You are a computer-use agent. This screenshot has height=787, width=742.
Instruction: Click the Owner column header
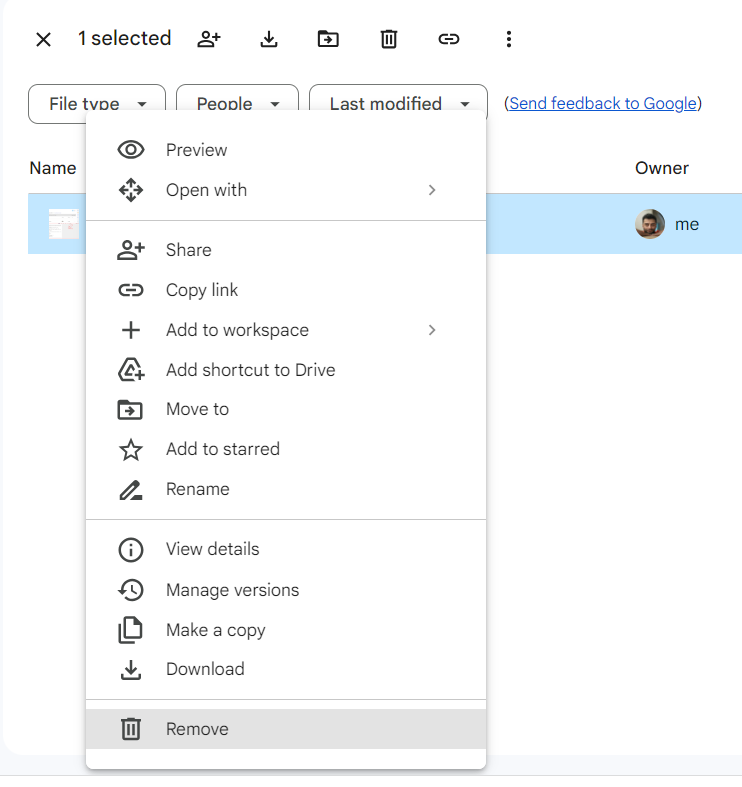662,168
